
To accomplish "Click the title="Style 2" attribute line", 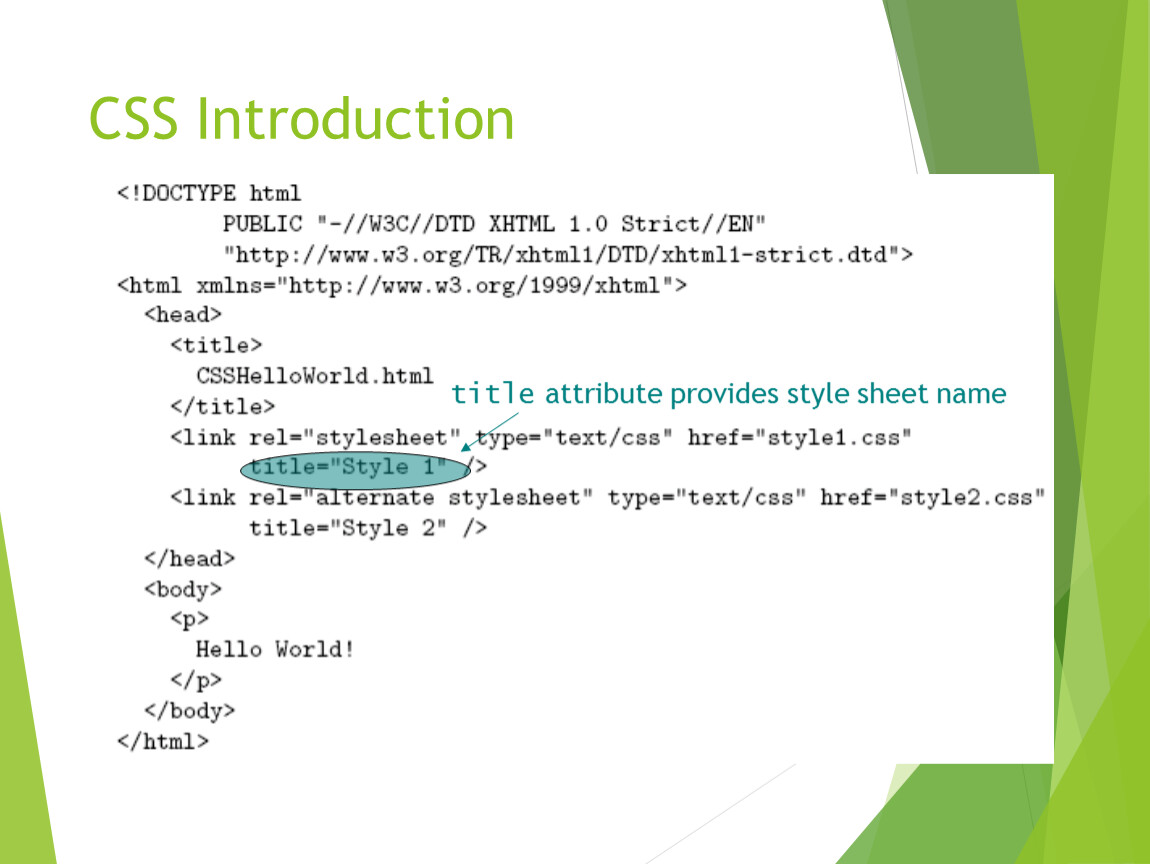I will coord(368,528).
